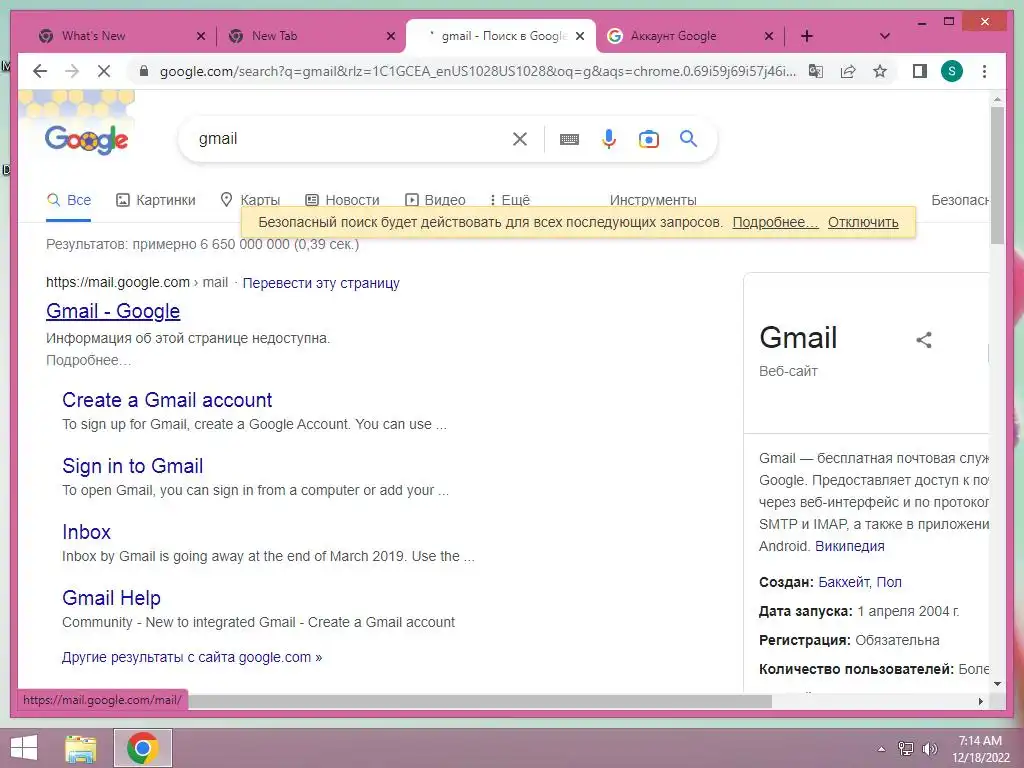Click the address bar URL
The image size is (1024, 768).
(477, 71)
